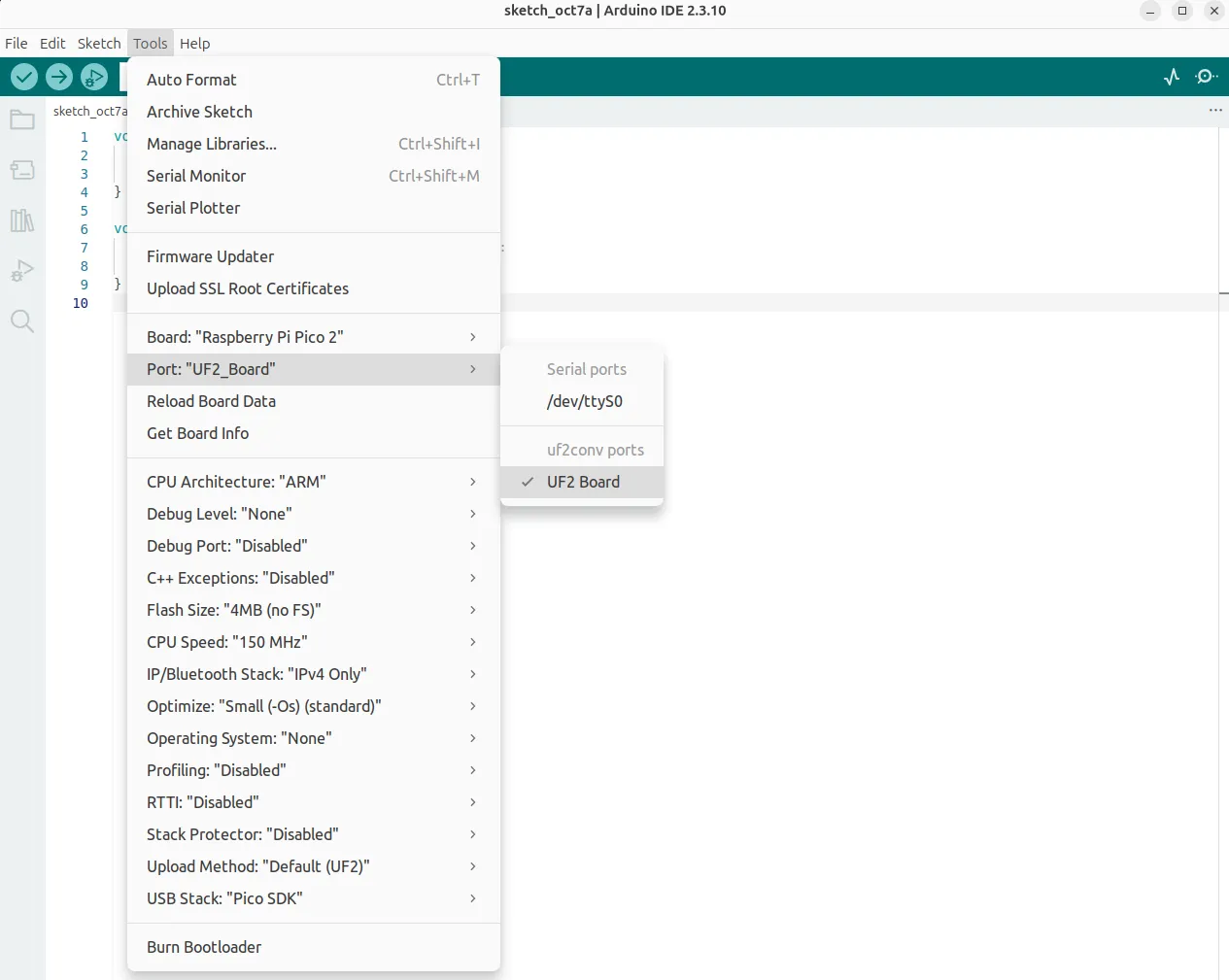Screen dimensions: 1229x980
Task: Select the checked UF2 Board port
Action: tap(582, 482)
